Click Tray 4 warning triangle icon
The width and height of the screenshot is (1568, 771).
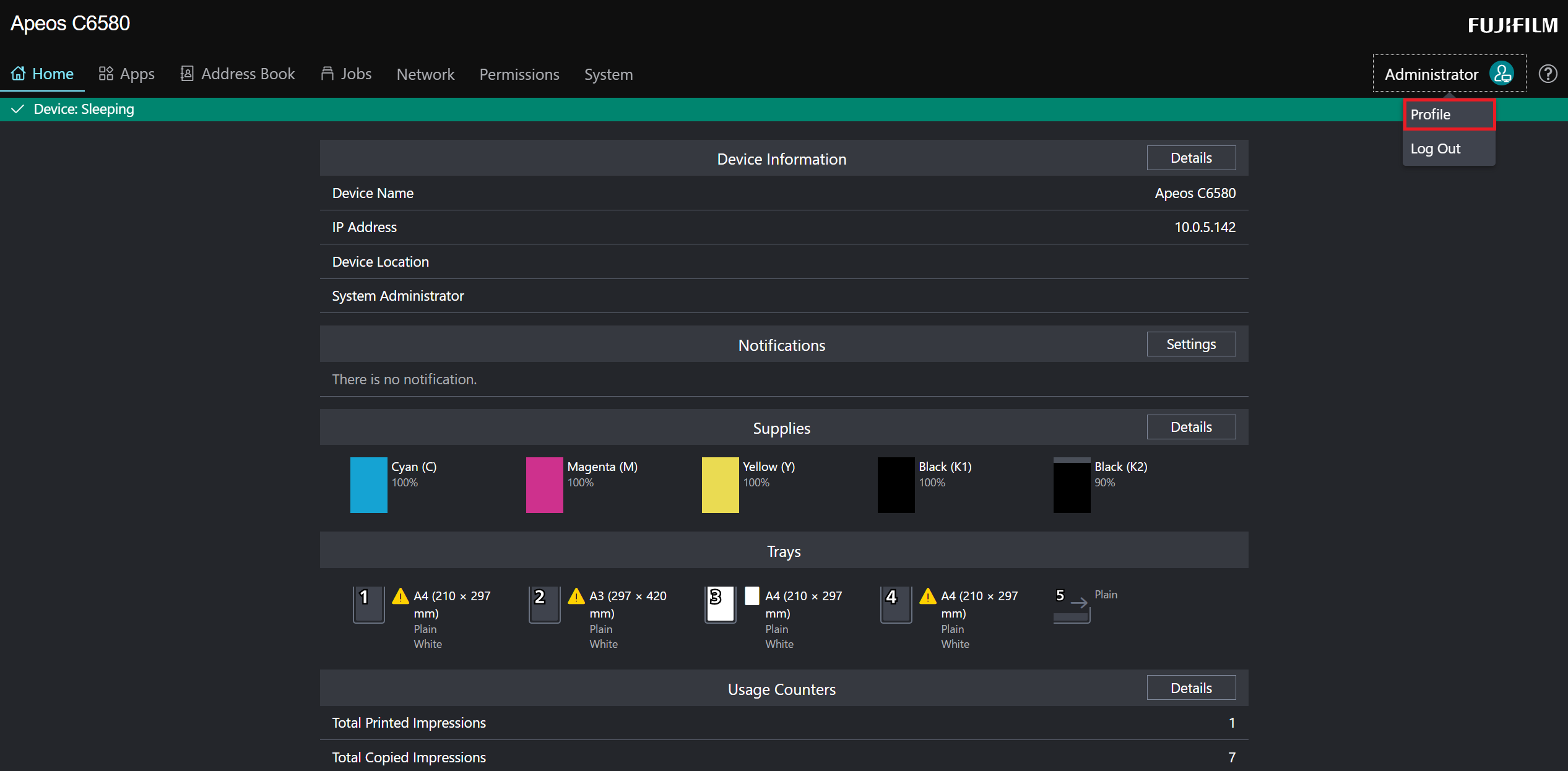coord(928,596)
